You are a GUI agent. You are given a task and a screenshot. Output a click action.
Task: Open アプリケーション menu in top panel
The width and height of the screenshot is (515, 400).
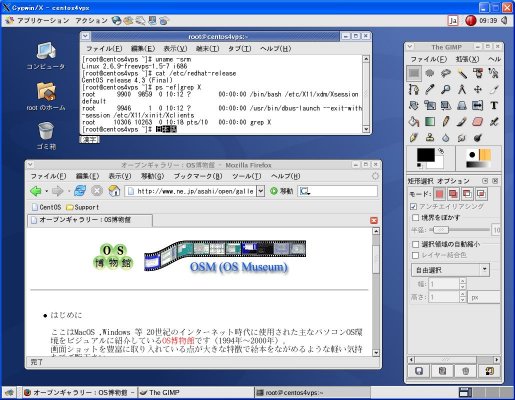(43, 21)
